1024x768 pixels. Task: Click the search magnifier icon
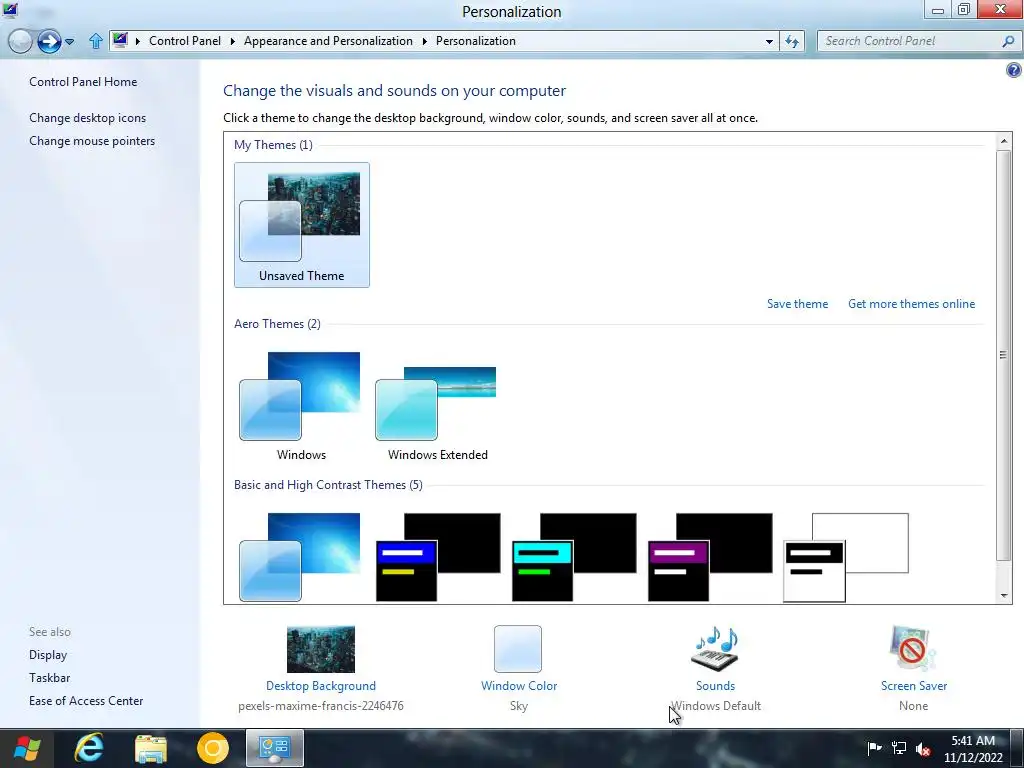[1008, 41]
